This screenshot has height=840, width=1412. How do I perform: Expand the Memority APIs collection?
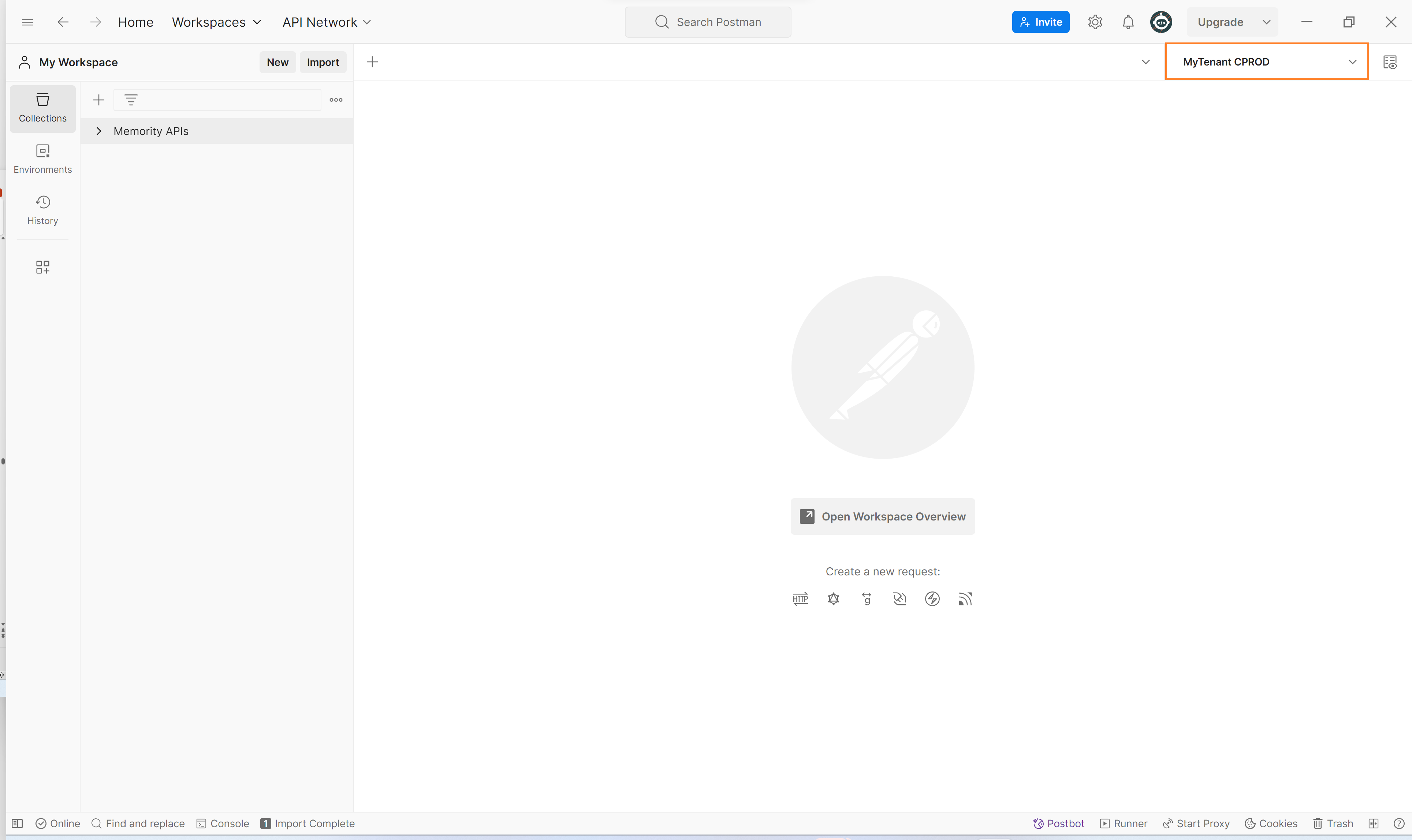(x=99, y=131)
